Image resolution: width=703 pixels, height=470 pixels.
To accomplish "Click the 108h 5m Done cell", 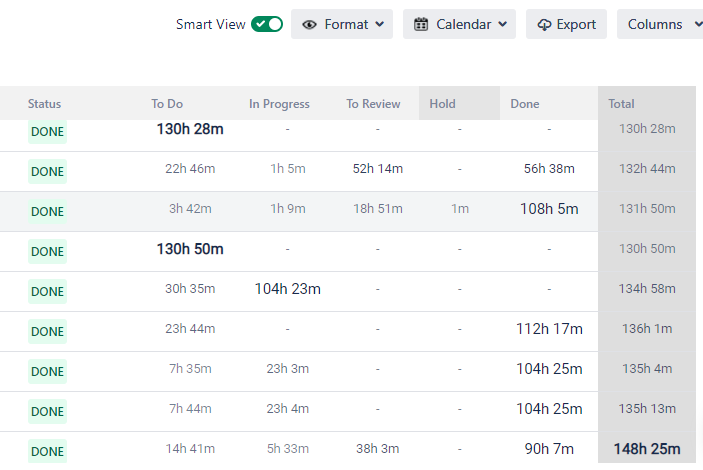I will (x=549, y=209).
